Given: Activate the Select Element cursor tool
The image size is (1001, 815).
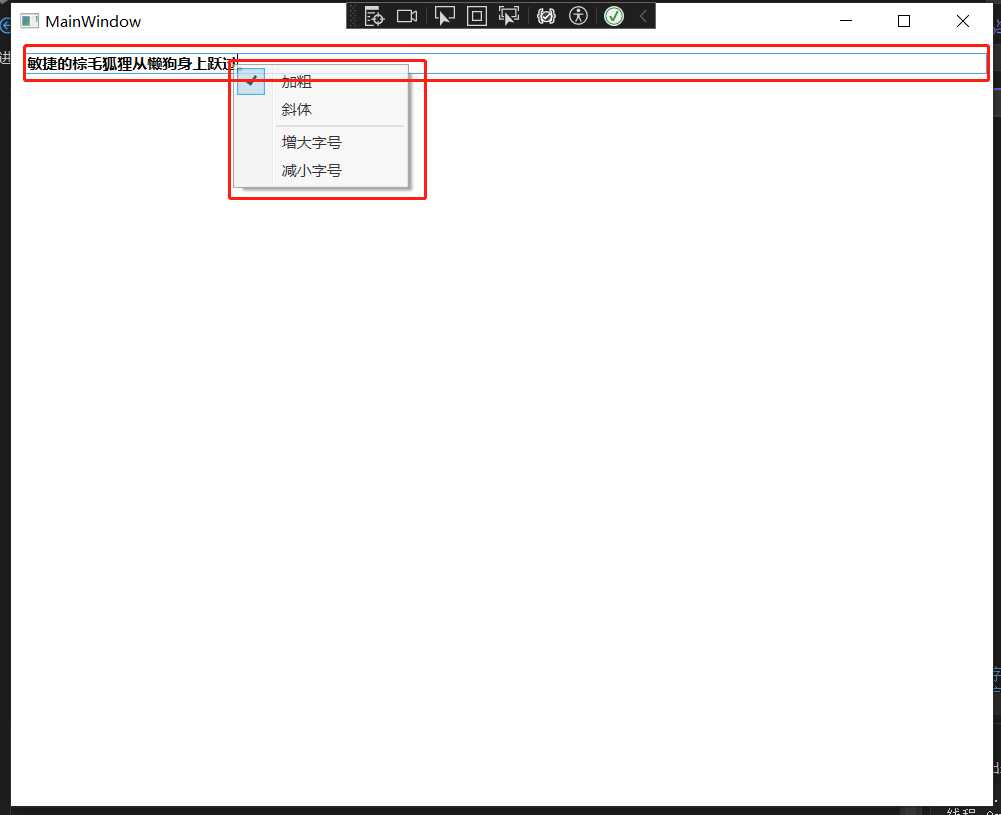Looking at the screenshot, I should [444, 16].
